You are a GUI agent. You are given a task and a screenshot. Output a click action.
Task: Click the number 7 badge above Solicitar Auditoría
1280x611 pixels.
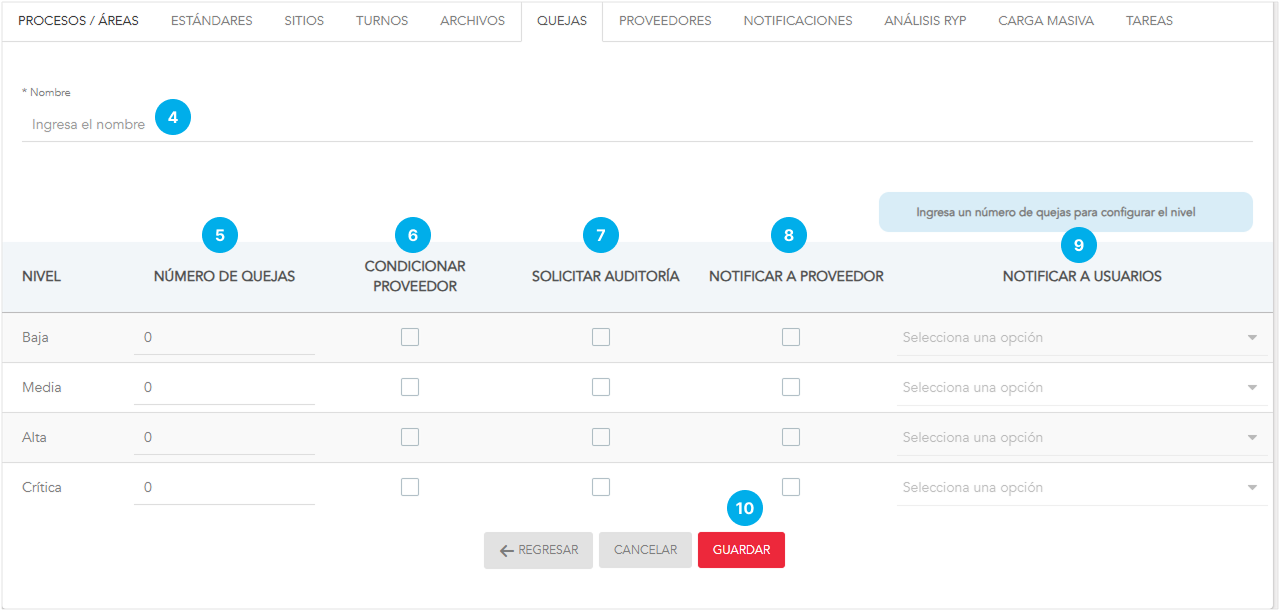point(601,235)
